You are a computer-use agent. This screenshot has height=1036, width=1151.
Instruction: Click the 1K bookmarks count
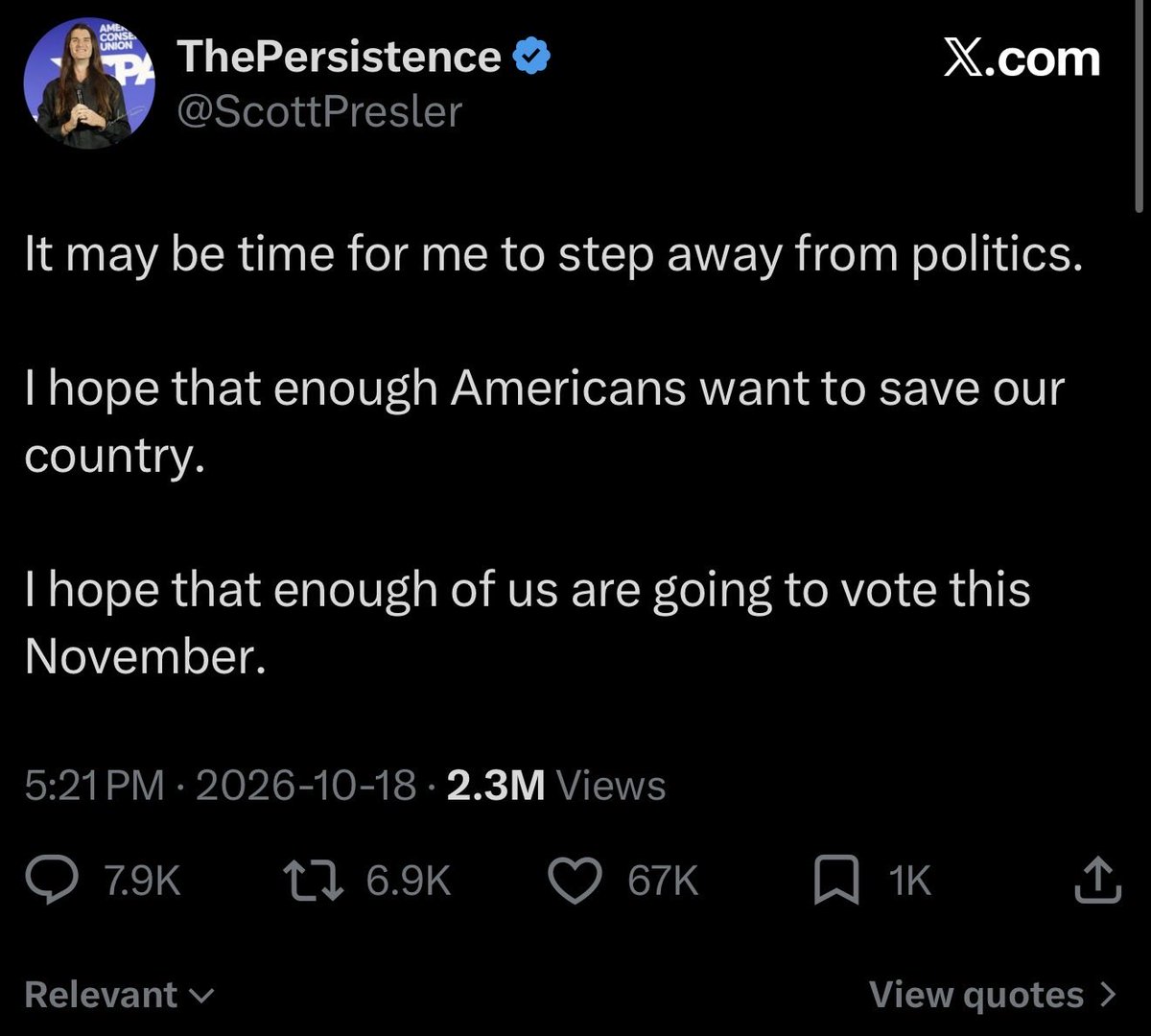[909, 882]
